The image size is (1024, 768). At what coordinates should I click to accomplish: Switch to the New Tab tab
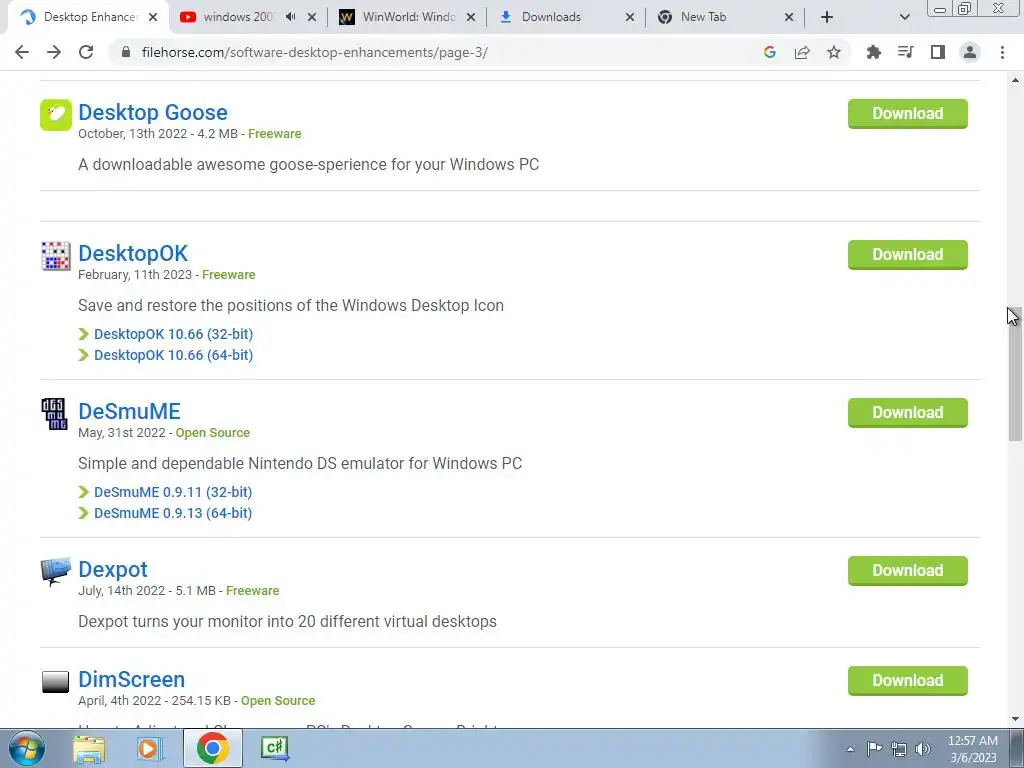click(x=703, y=17)
